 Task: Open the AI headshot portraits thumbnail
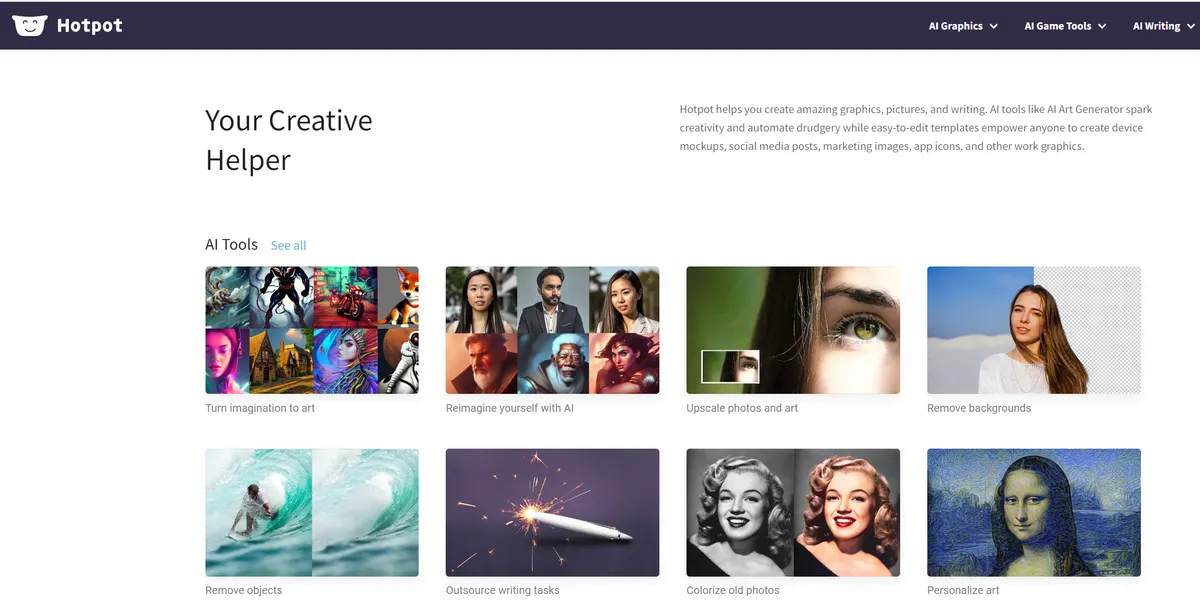(x=552, y=330)
